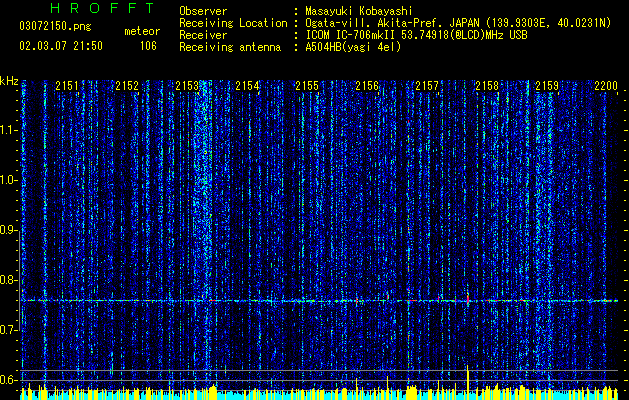The image size is (629, 400).
Task: Click the 2156 time marker
Action: click(x=367, y=86)
